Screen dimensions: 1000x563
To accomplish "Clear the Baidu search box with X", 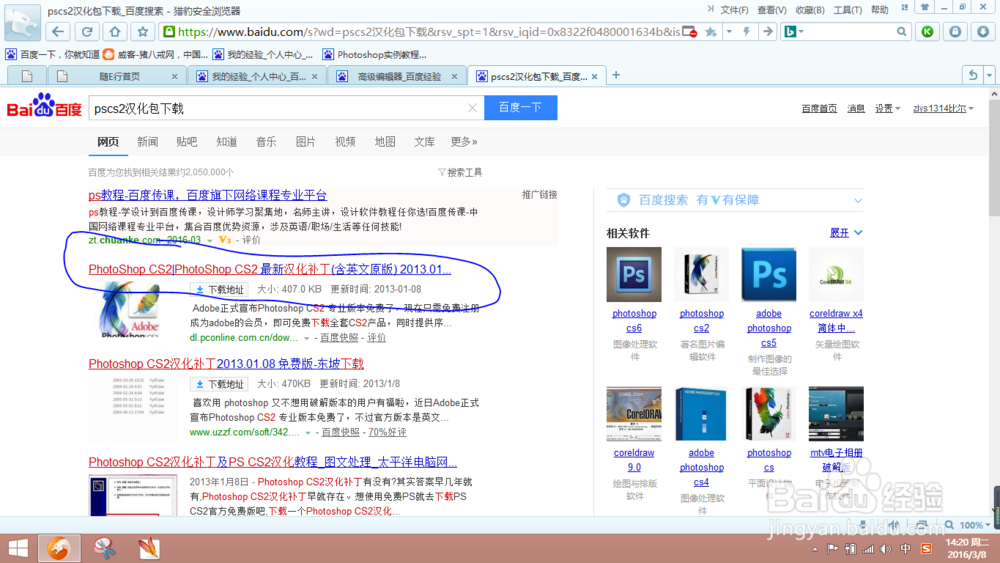I will pyautogui.click(x=472, y=108).
